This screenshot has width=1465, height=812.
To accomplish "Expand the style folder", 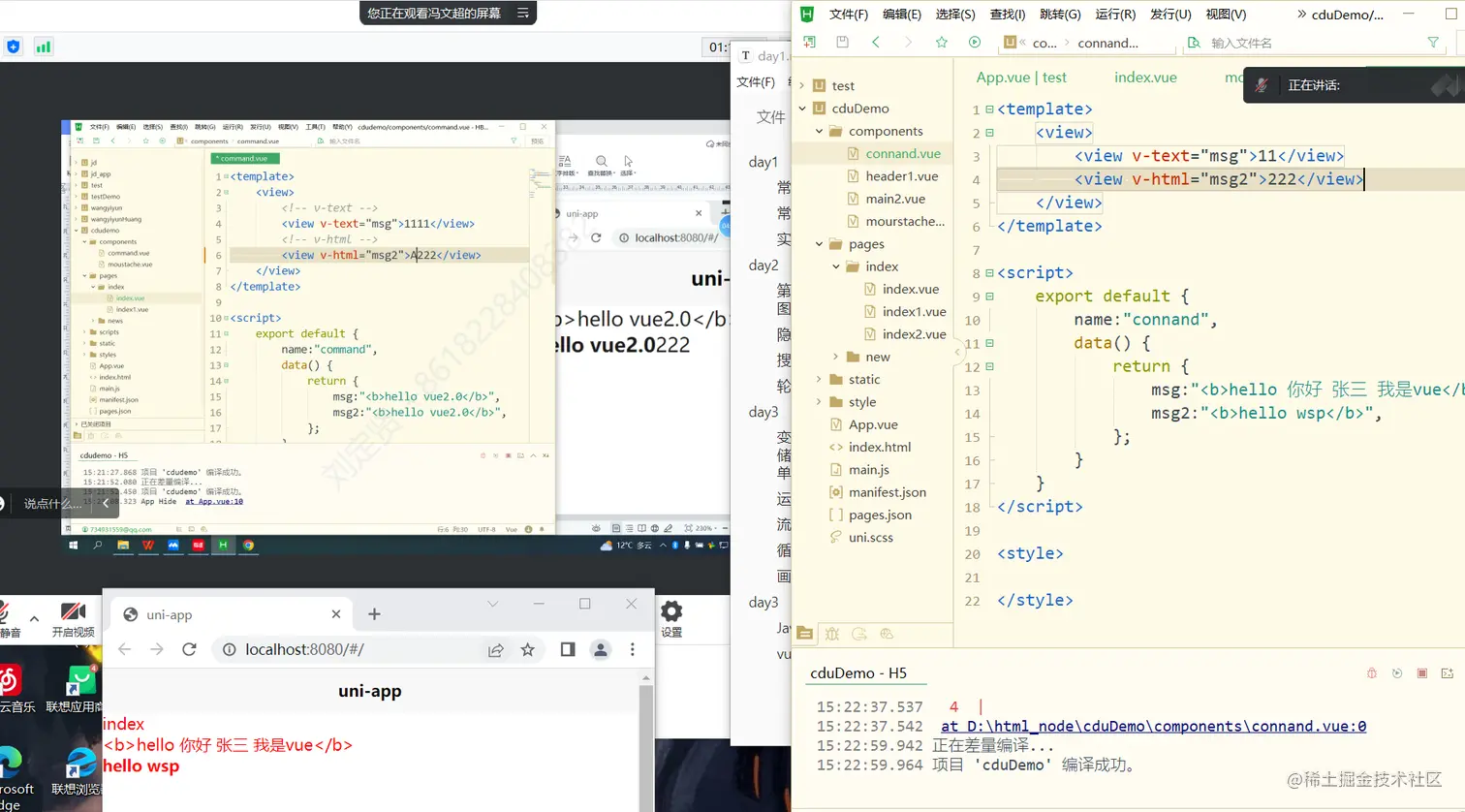I will (x=819, y=402).
